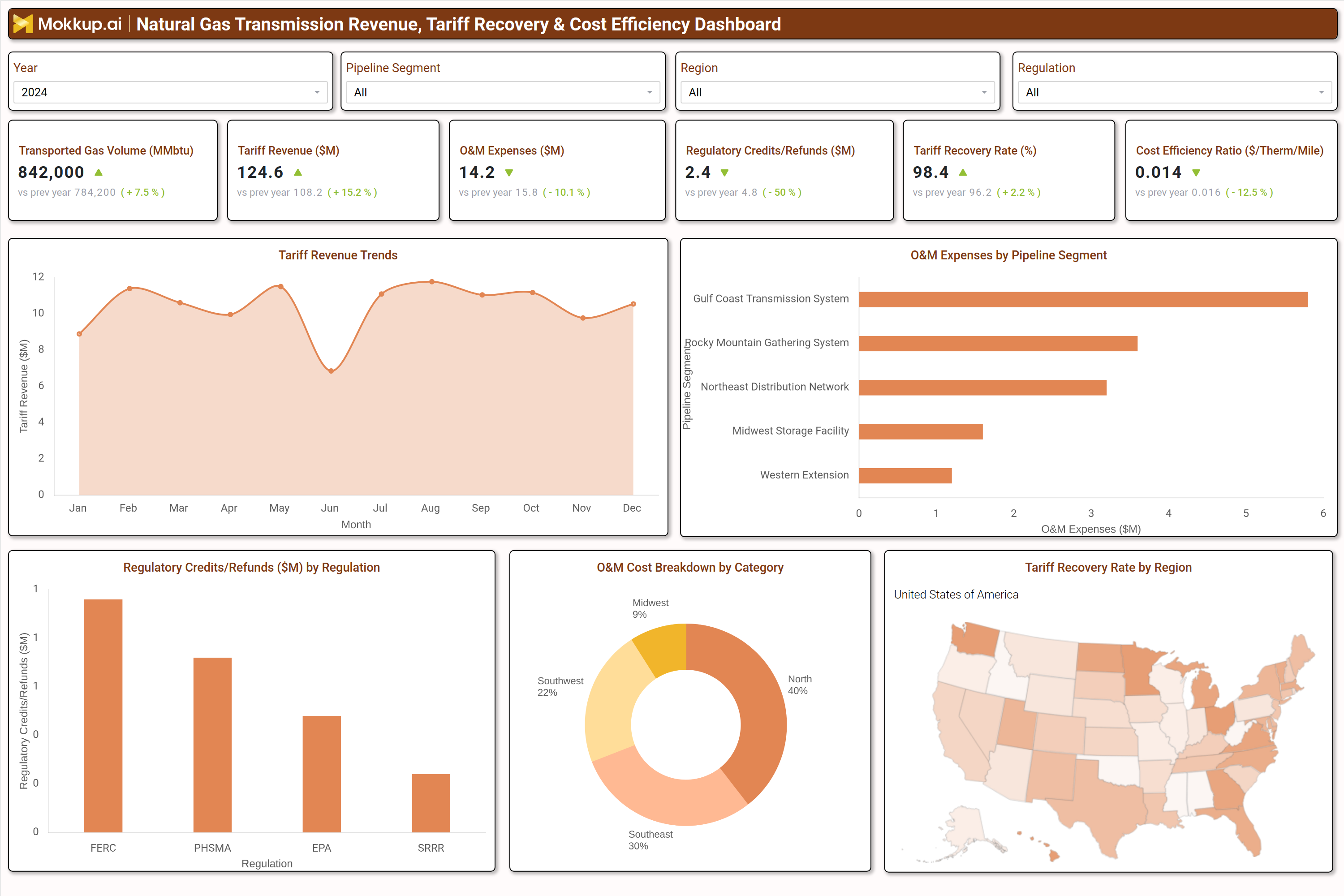The image size is (1344, 896).
Task: Click the Aug data point on revenue trend
Action: tap(432, 282)
